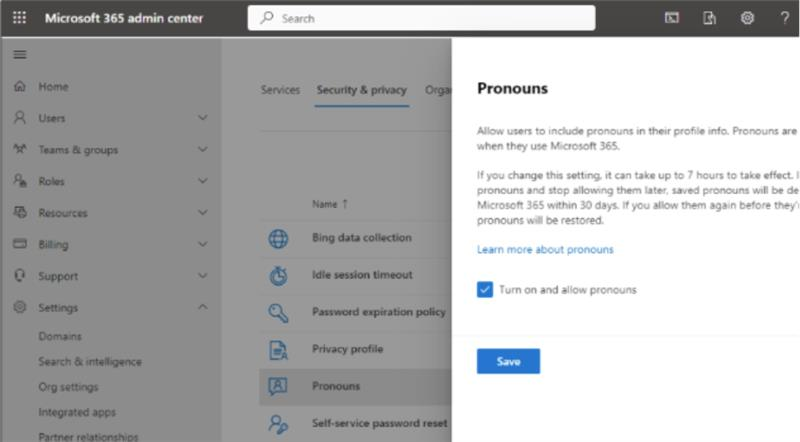Collapse the navigation hamburger menu
The height and width of the screenshot is (442, 800).
20,55
